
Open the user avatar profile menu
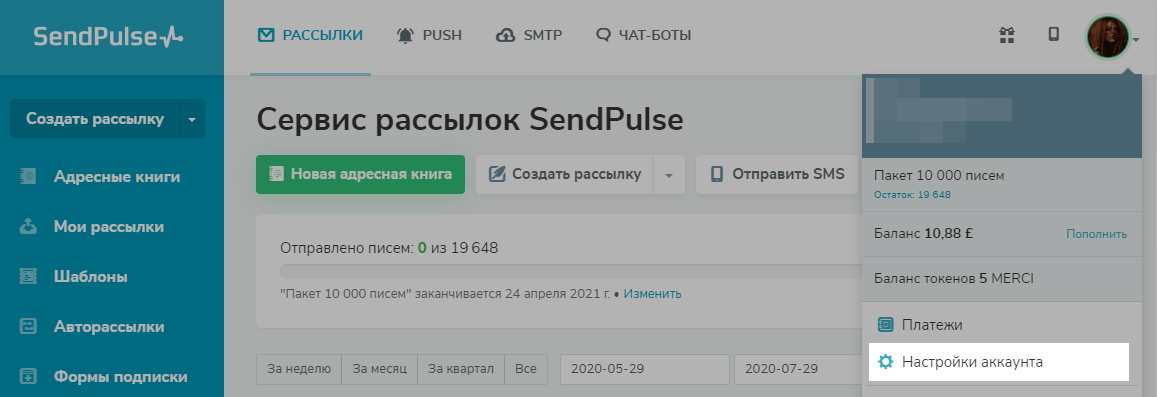(x=1108, y=38)
